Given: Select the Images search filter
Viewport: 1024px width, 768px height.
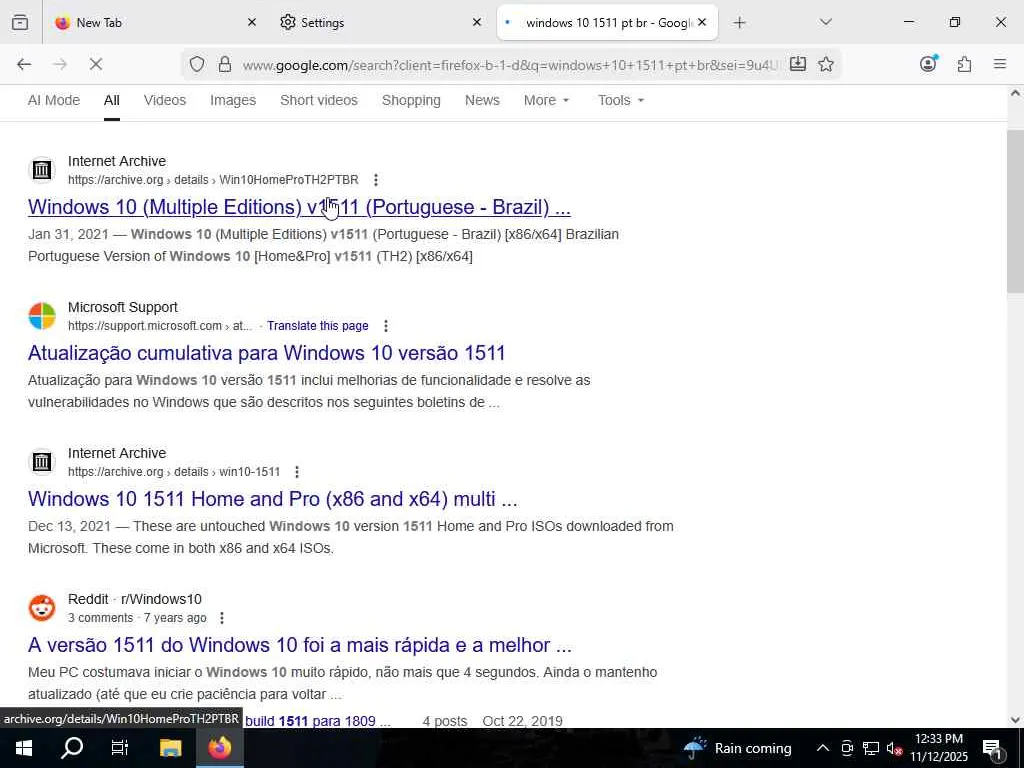Looking at the screenshot, I should 232,100.
